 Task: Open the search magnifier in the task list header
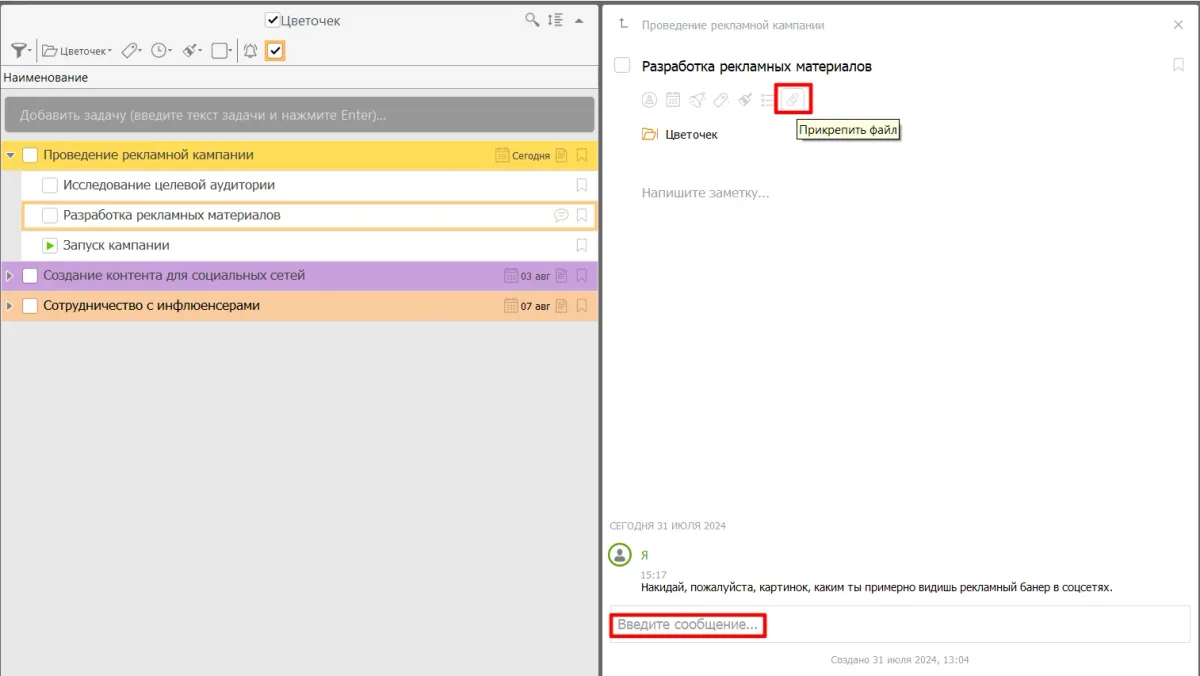[x=533, y=20]
